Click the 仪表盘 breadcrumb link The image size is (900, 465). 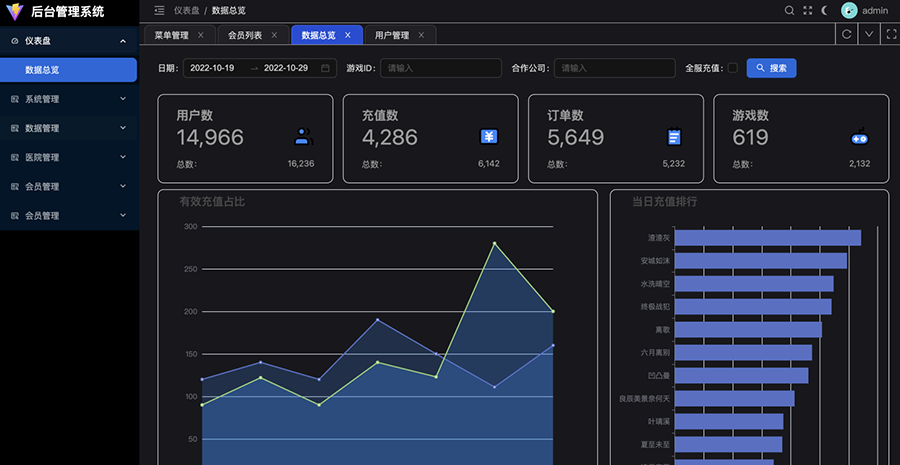point(187,10)
